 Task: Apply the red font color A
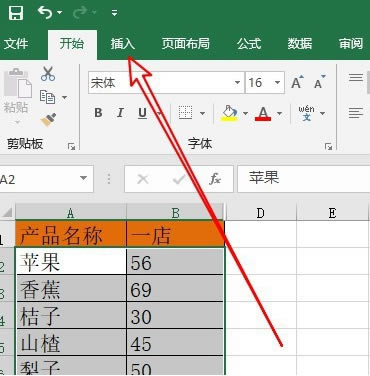pos(263,113)
